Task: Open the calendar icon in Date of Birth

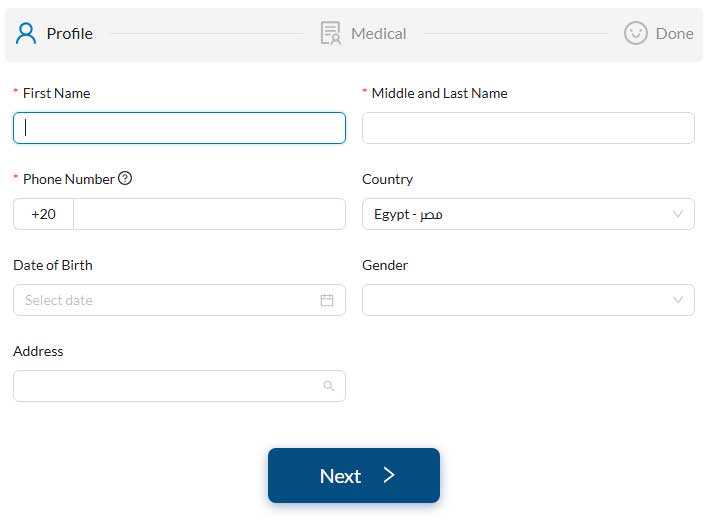Action: (327, 300)
